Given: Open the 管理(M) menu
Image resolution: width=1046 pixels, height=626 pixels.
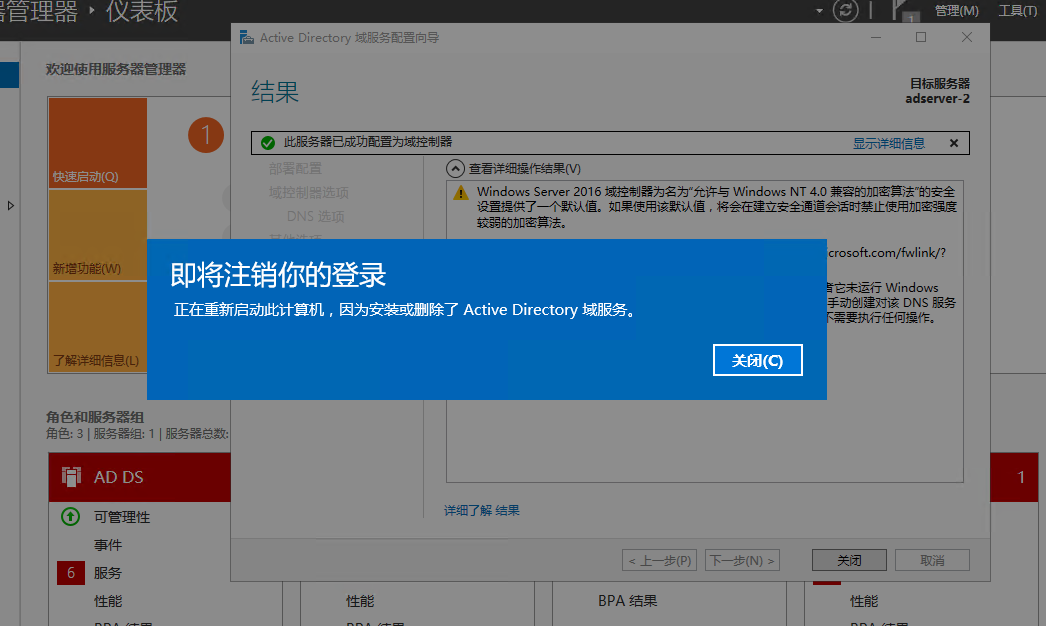Looking at the screenshot, I should tap(957, 11).
